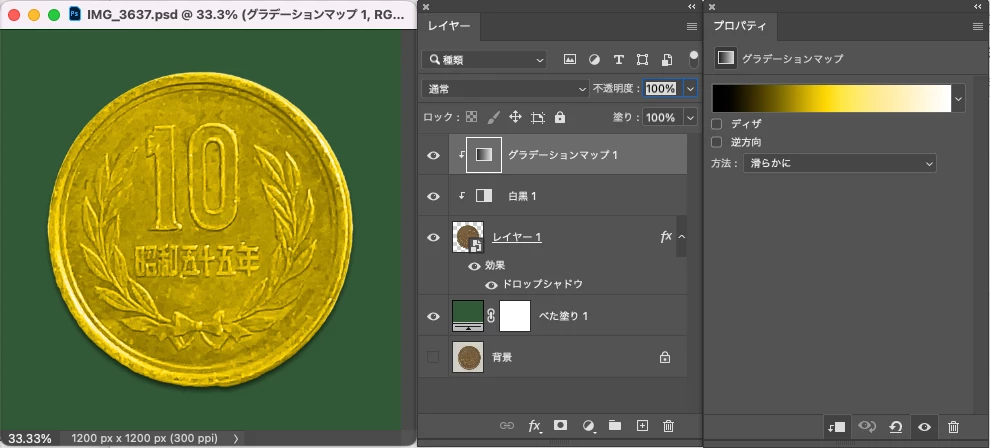Screen dimensions: 990x448
Task: Open the 通常 blend mode dropdown
Action: 505,89
